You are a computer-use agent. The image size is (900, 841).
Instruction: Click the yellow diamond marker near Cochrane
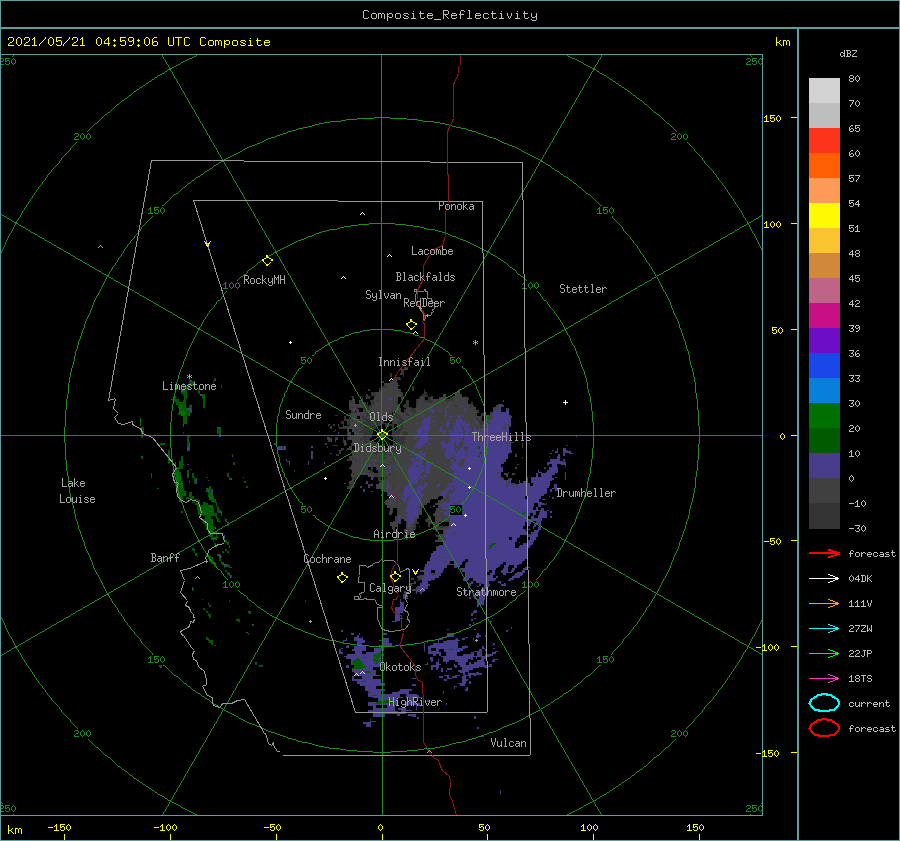342,578
